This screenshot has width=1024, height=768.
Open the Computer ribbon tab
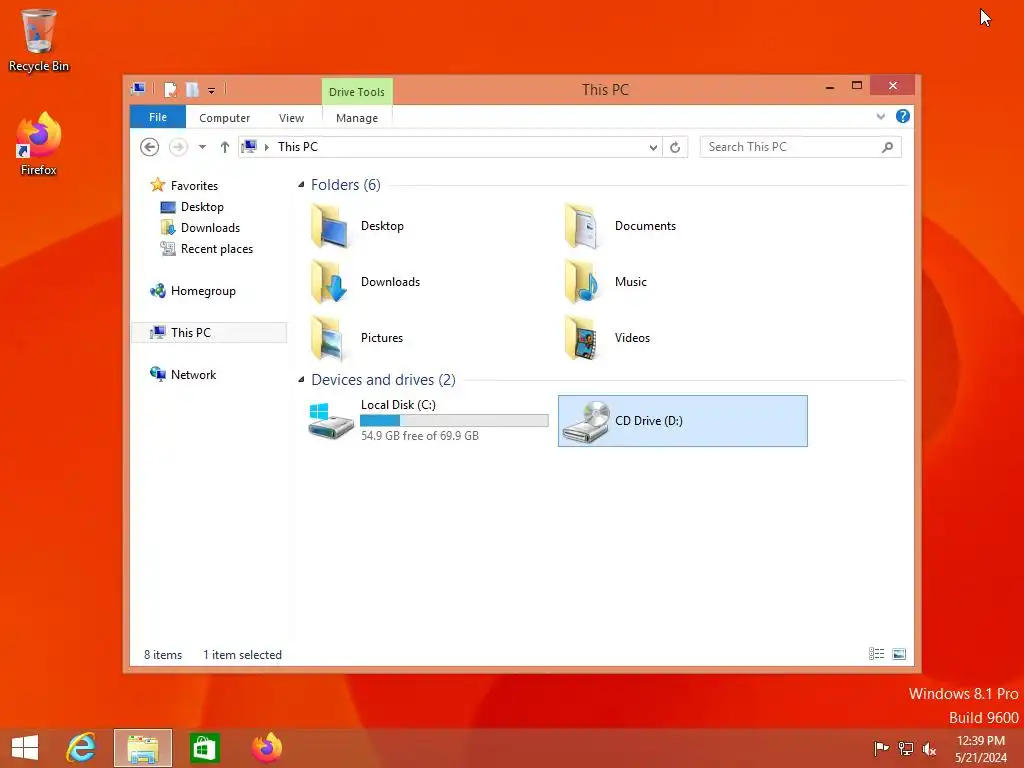225,118
